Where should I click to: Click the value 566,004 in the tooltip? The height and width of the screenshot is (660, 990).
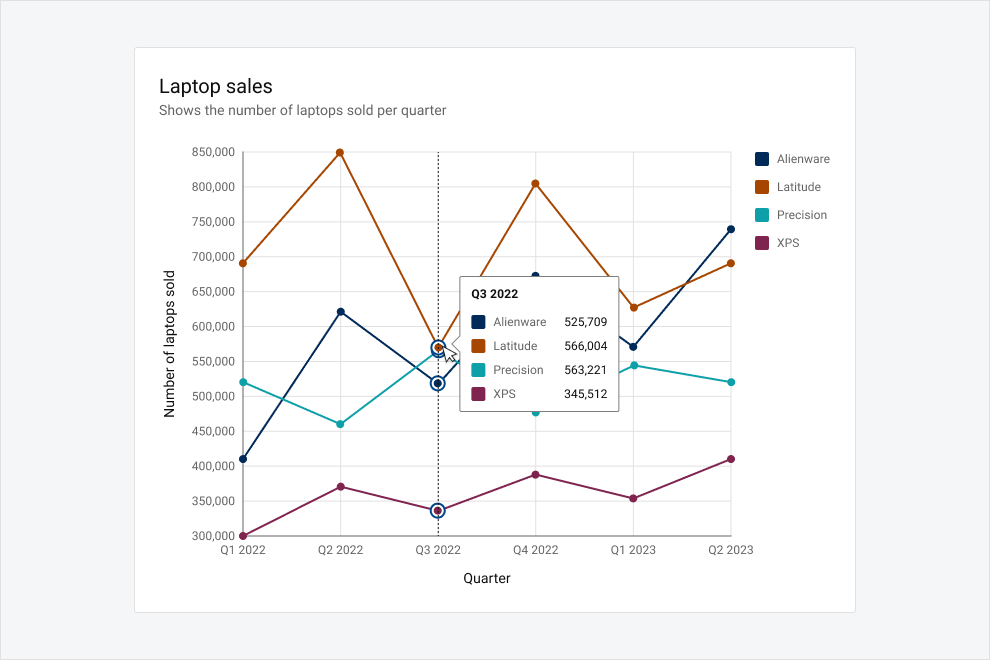[587, 346]
